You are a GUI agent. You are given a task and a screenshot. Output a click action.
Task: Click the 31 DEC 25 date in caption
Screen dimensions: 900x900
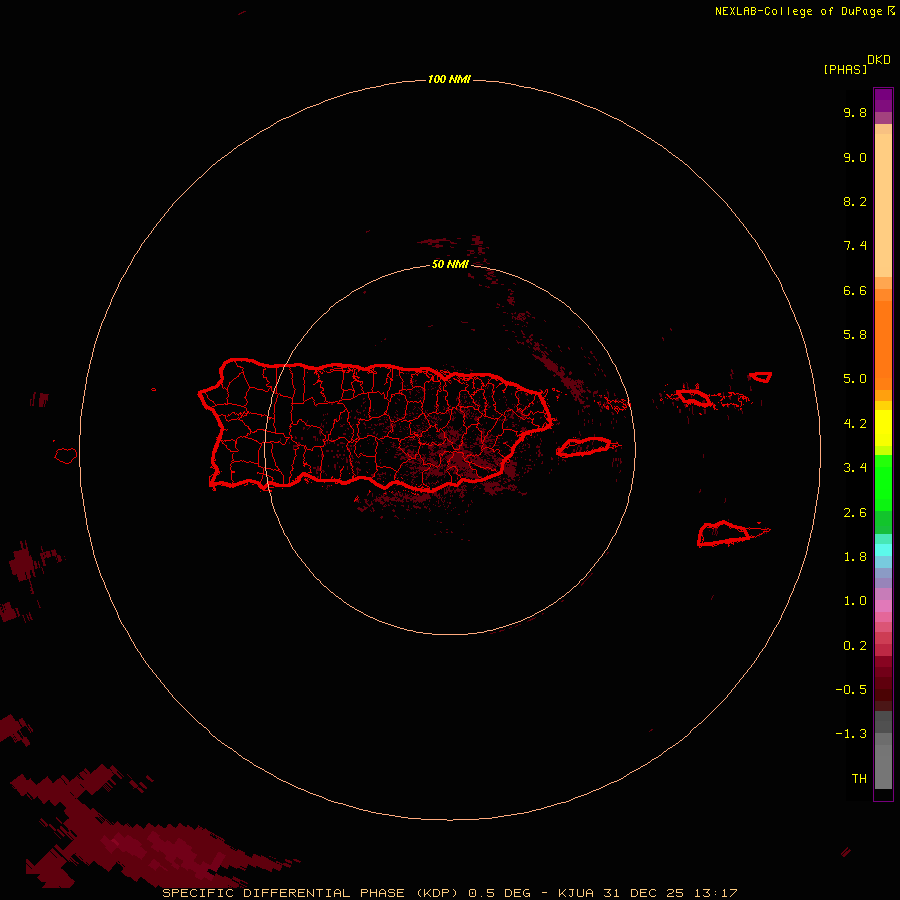click(642, 893)
